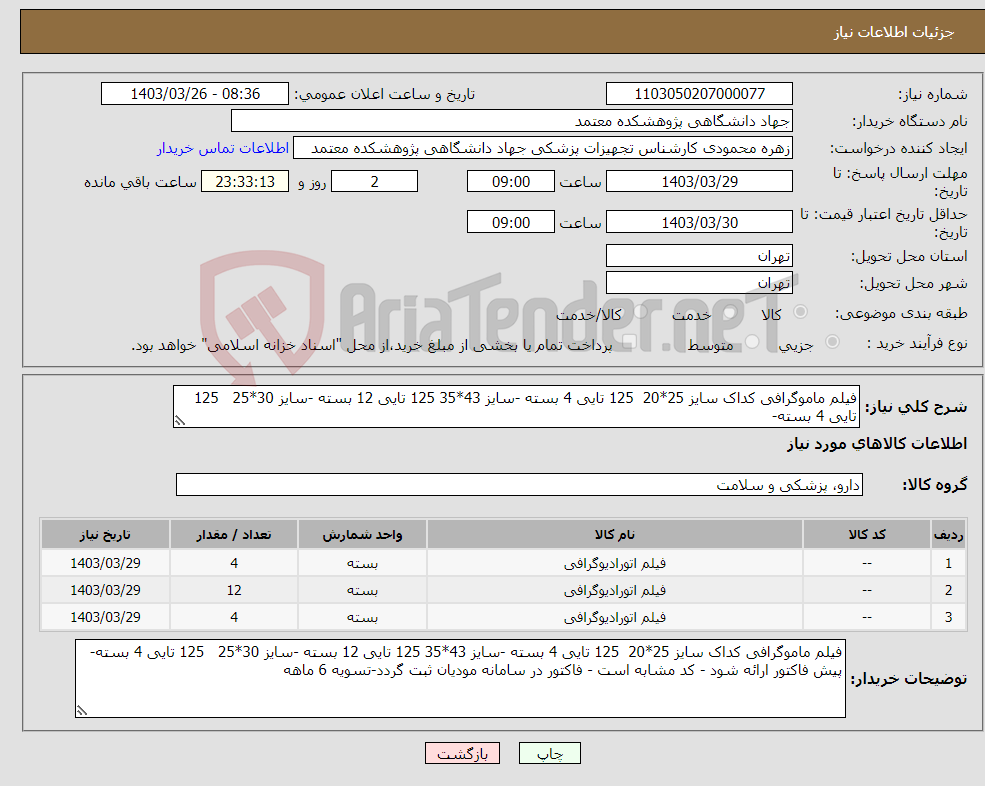Screen dimensions: 985x786
Task: Click the توضیحات خریدار notes textarea
Action: point(460,679)
